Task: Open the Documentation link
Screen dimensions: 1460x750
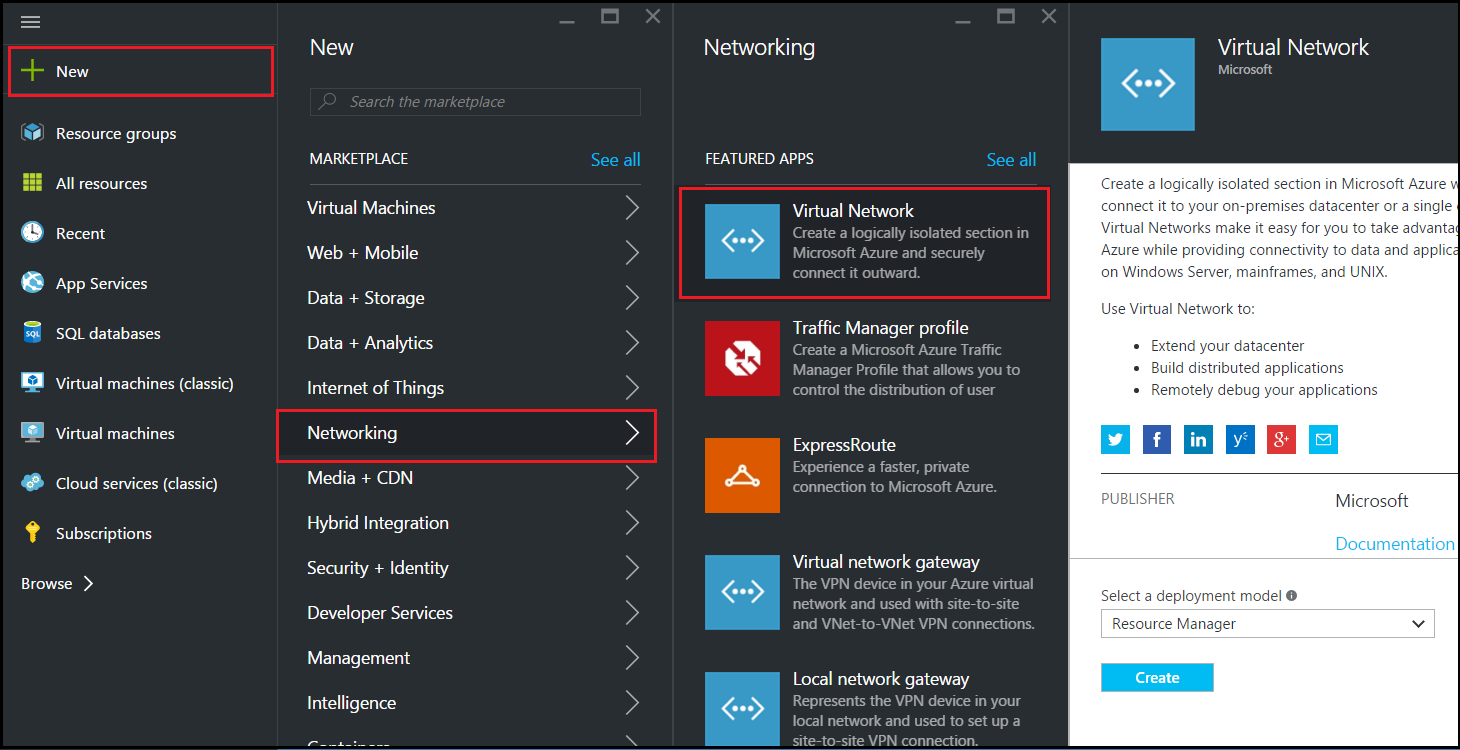Action: pyautogui.click(x=1395, y=544)
